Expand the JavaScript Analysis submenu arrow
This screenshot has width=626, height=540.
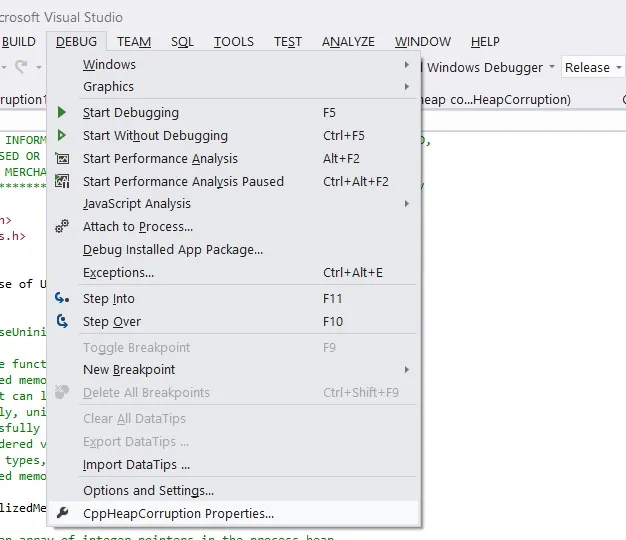tap(406, 204)
